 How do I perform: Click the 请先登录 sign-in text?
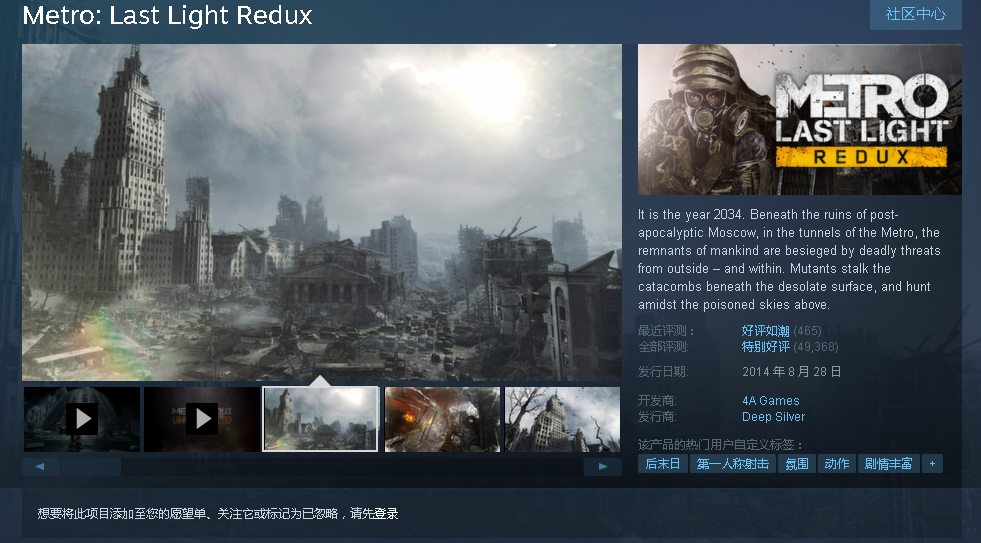click(374, 514)
